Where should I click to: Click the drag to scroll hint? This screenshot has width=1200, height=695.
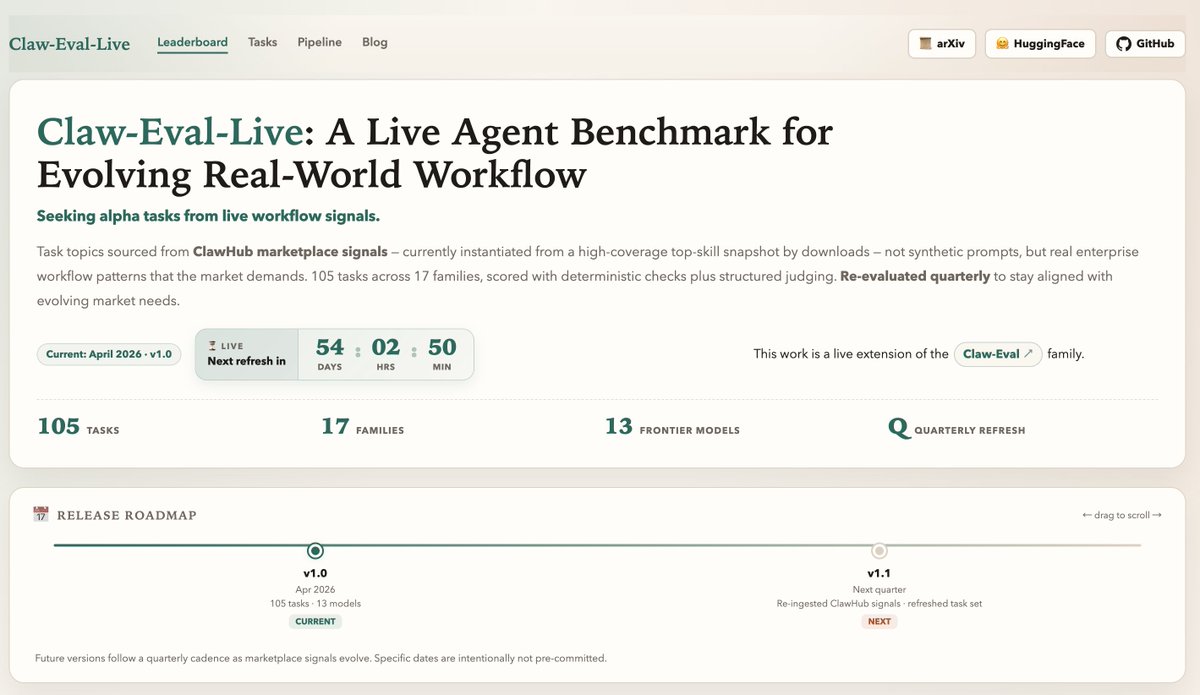click(1122, 515)
